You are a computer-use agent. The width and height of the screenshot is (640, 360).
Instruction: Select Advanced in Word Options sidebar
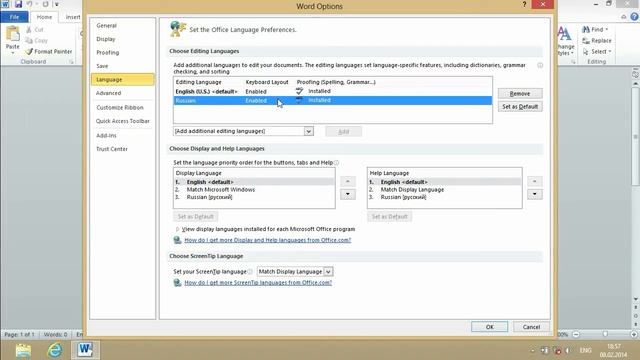(122, 93)
